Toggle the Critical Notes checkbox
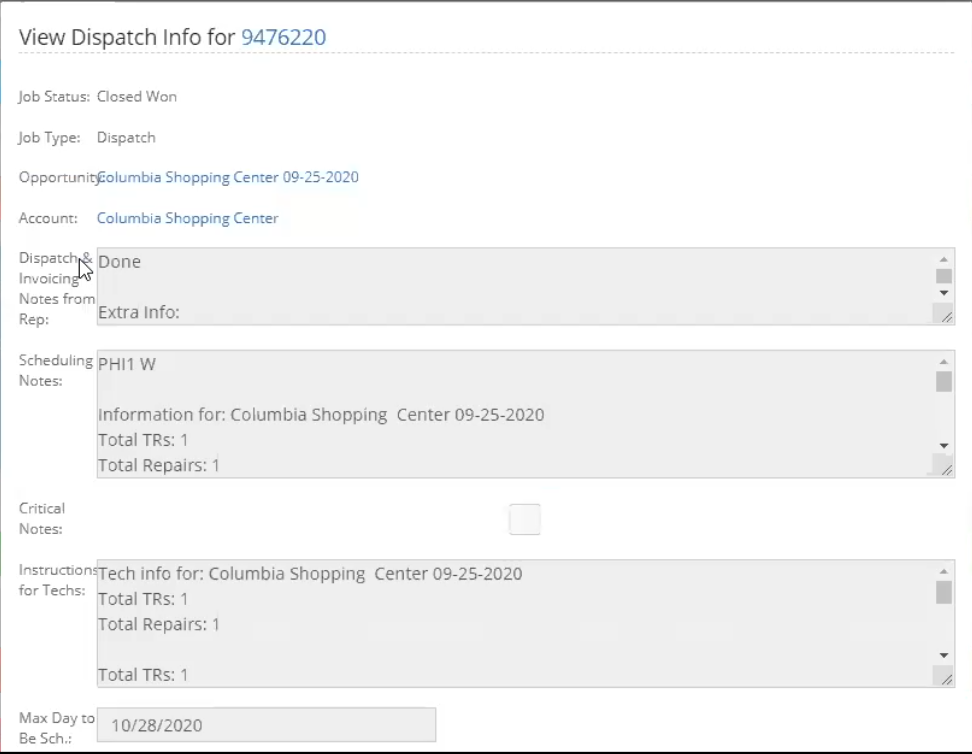The height and width of the screenshot is (754, 972). [x=524, y=519]
